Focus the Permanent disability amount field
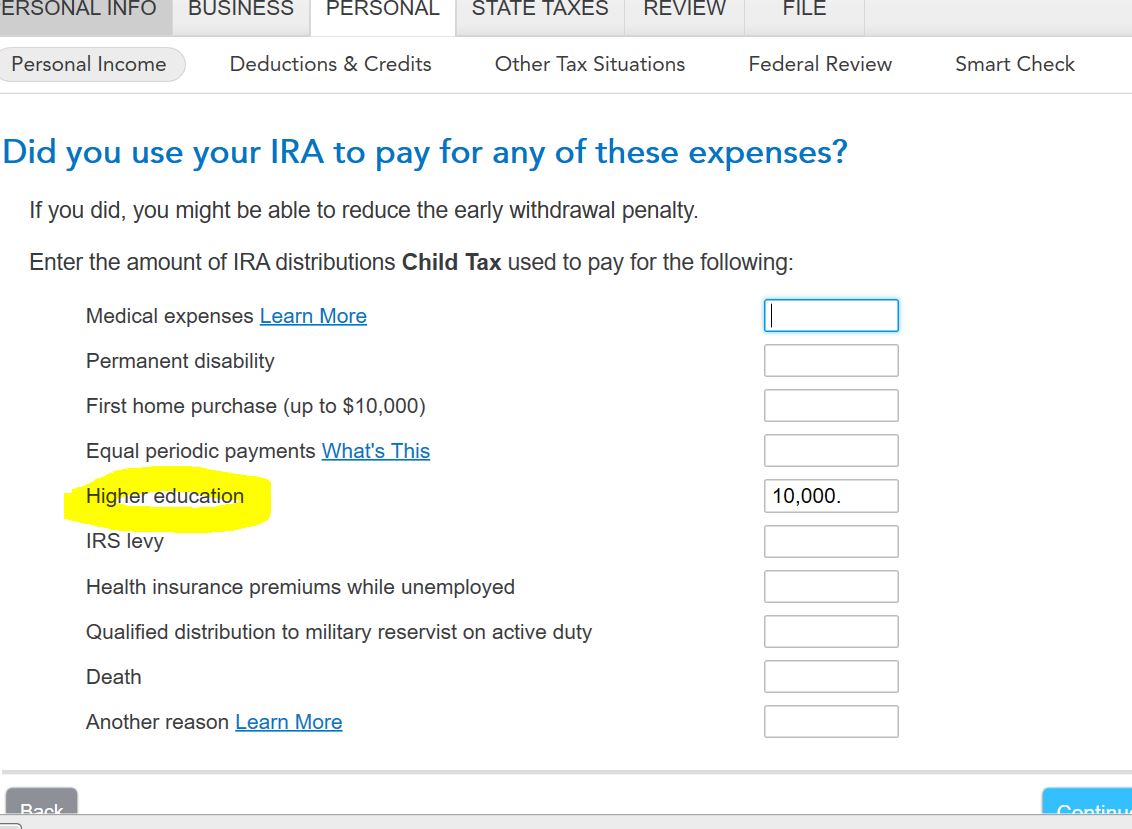The width and height of the screenshot is (1132, 829). (831, 361)
